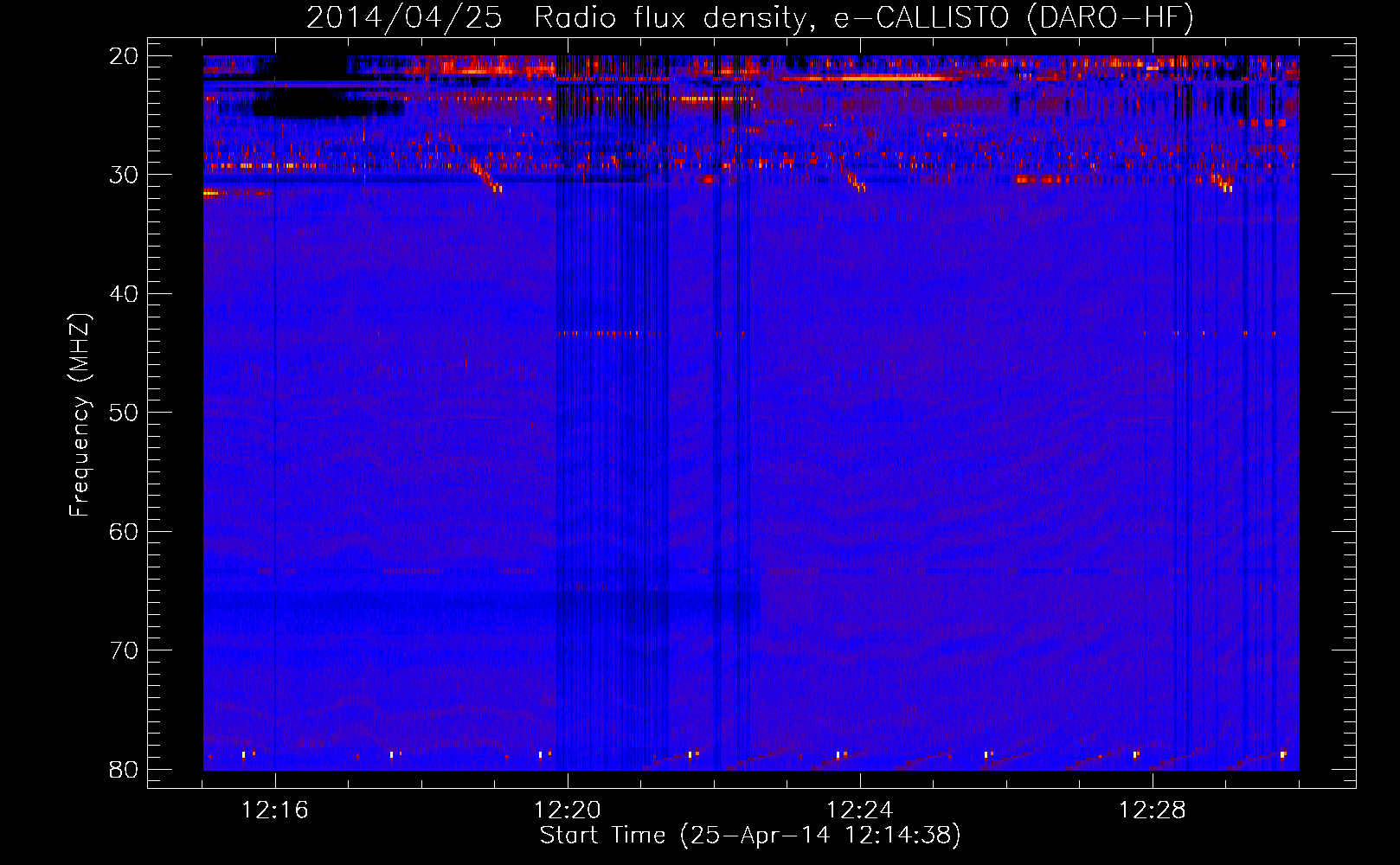The image size is (1400, 865).
Task: Click the frequency tick label '30'
Action: click(124, 175)
